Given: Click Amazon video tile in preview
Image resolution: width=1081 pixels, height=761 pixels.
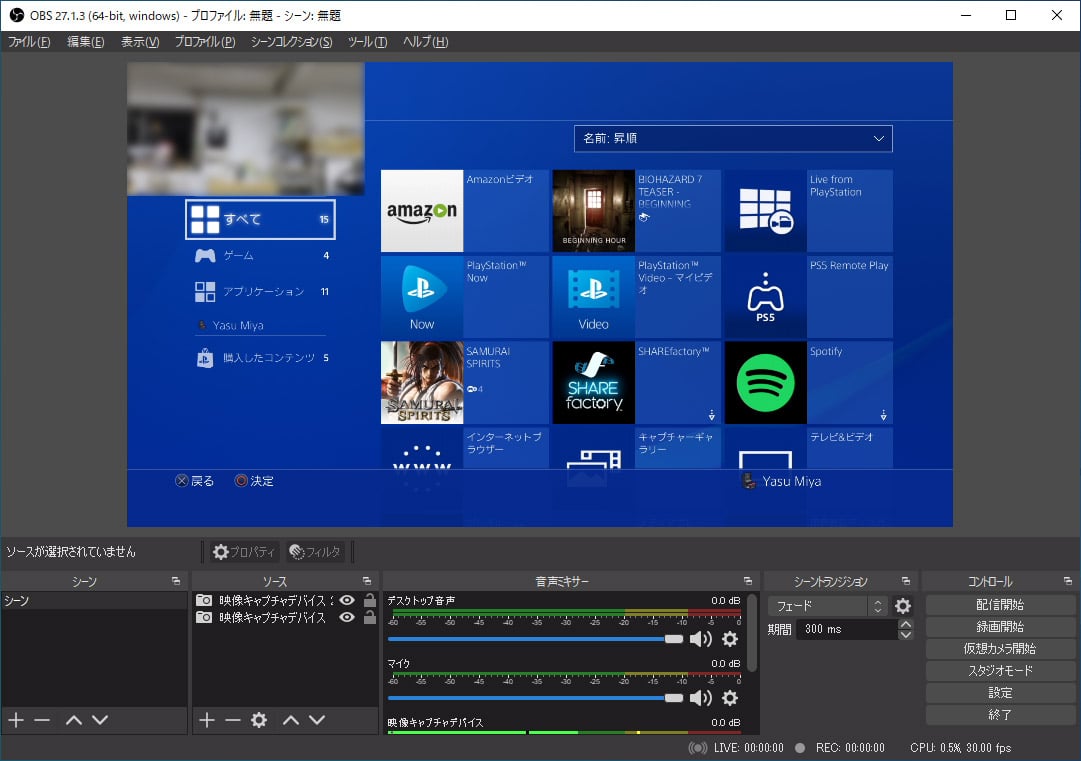Looking at the screenshot, I should coord(465,211).
